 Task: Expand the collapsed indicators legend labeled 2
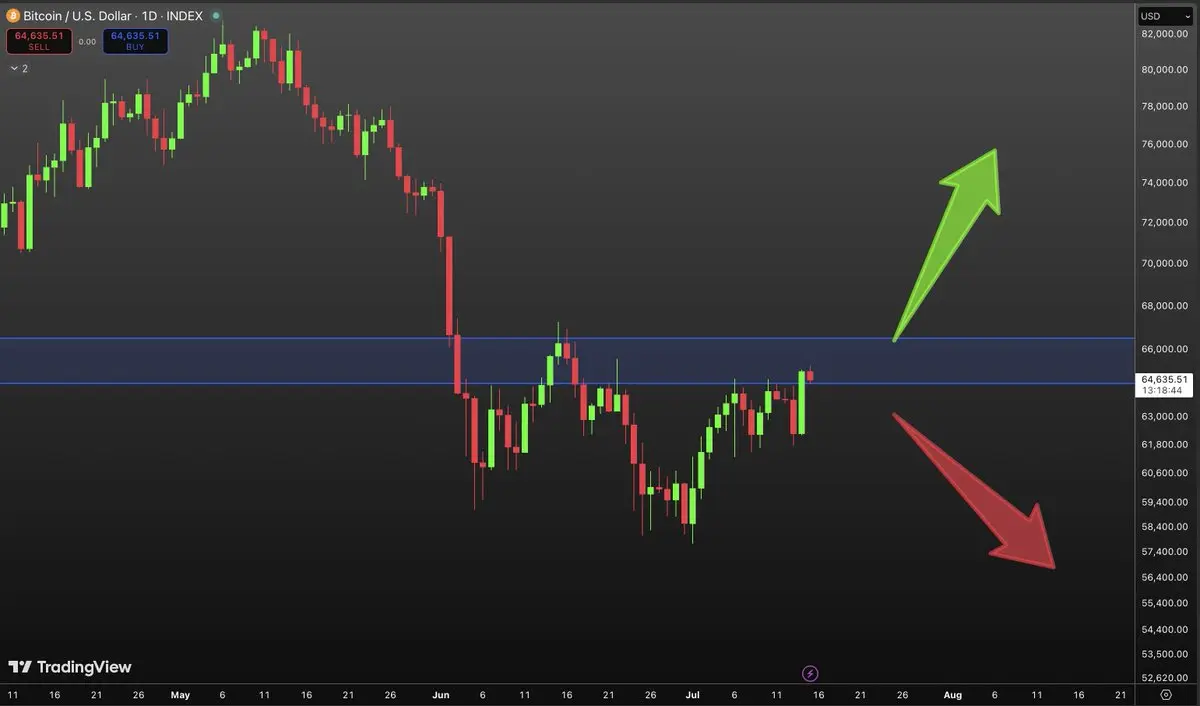tap(19, 68)
